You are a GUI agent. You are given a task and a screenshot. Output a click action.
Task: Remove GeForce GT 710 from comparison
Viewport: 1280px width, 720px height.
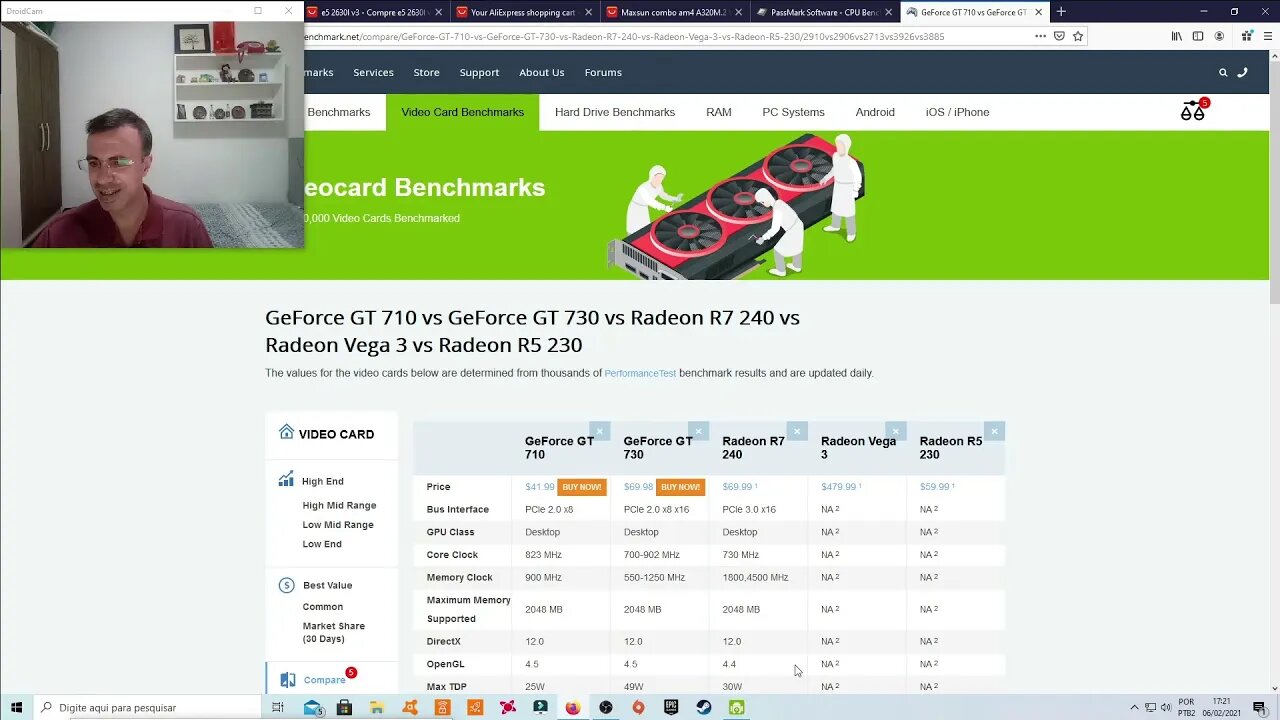point(599,431)
